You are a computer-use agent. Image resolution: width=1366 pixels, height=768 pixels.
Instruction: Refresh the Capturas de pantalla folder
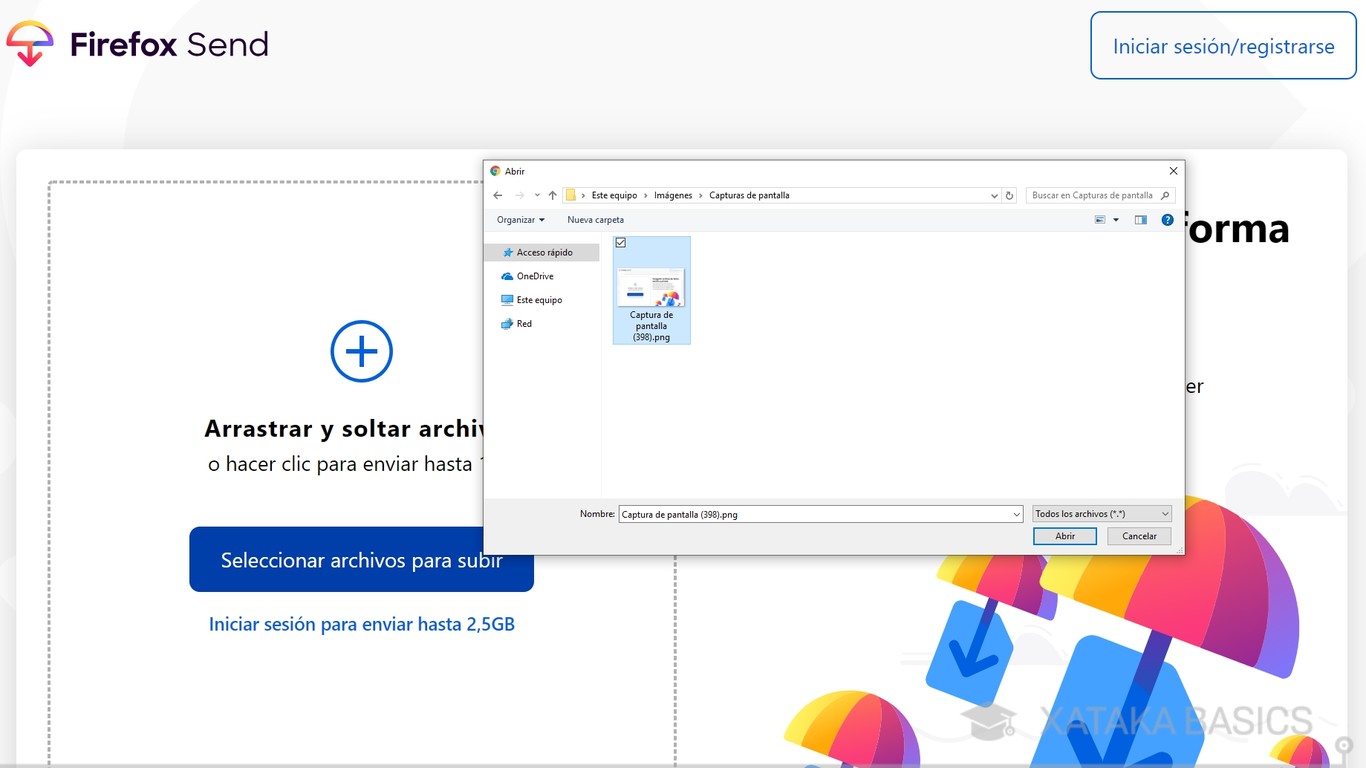click(1009, 195)
